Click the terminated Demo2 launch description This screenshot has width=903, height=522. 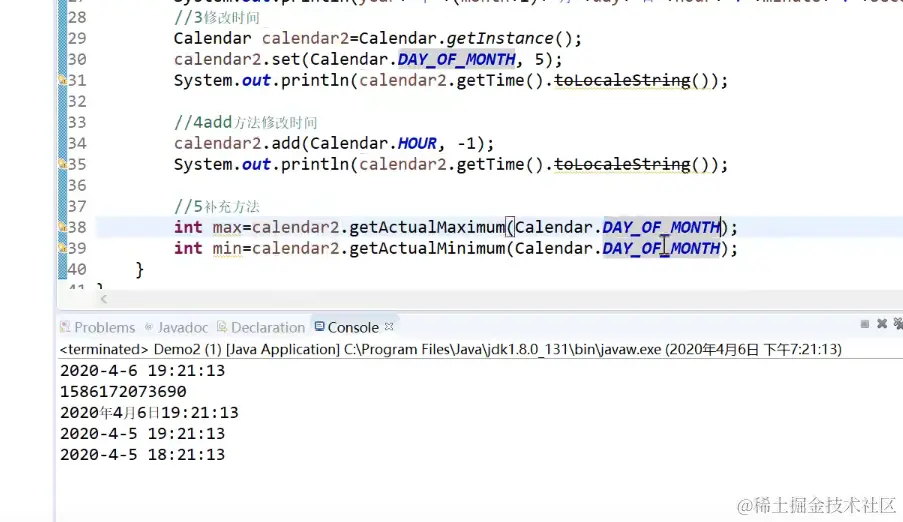tap(450, 349)
